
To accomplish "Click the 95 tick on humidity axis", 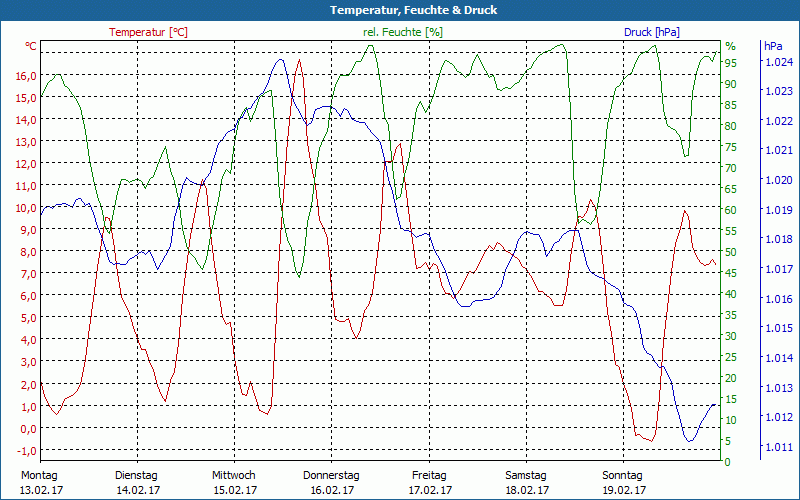I will coord(731,63).
